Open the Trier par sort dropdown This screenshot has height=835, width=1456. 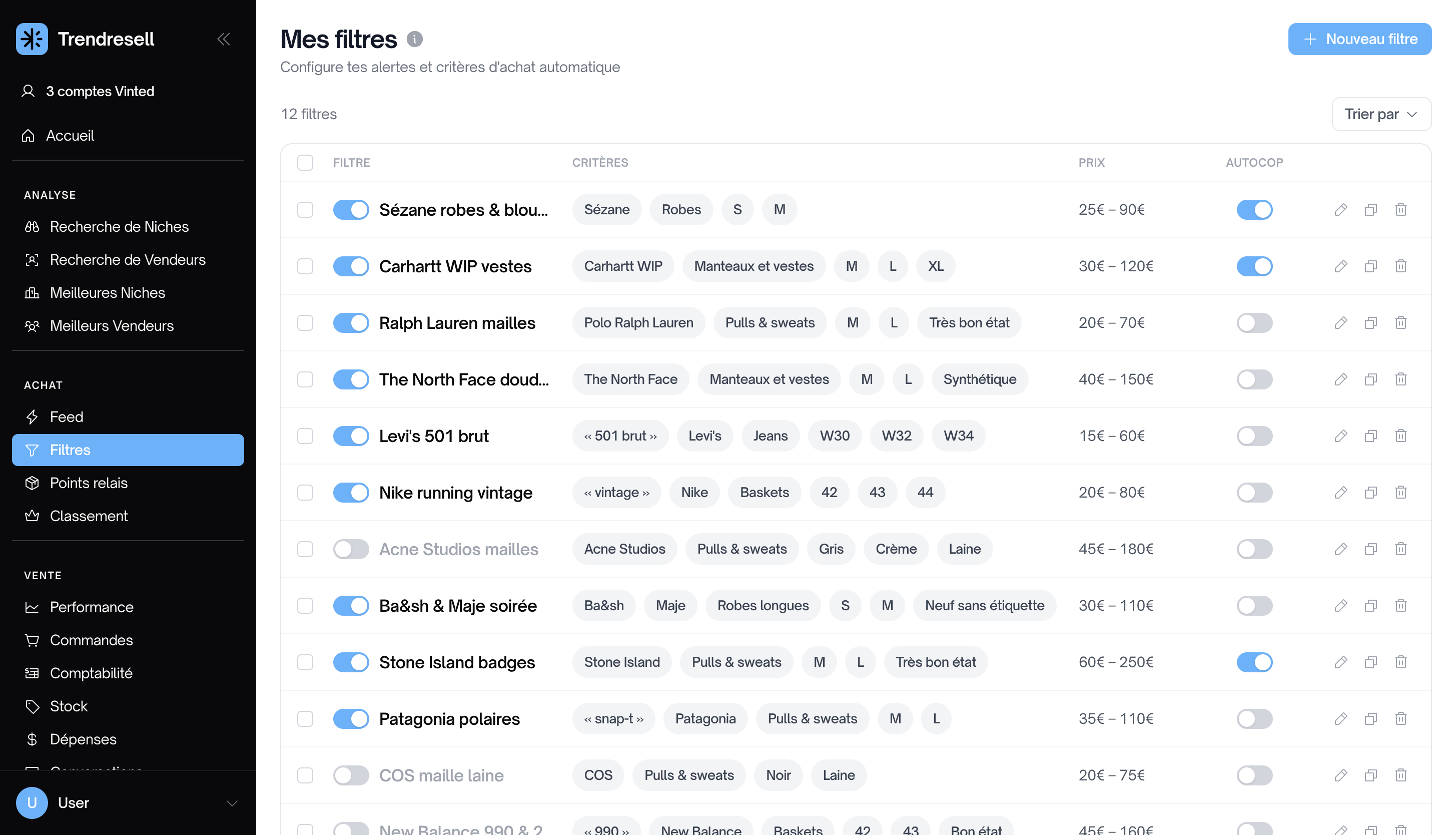click(1381, 114)
